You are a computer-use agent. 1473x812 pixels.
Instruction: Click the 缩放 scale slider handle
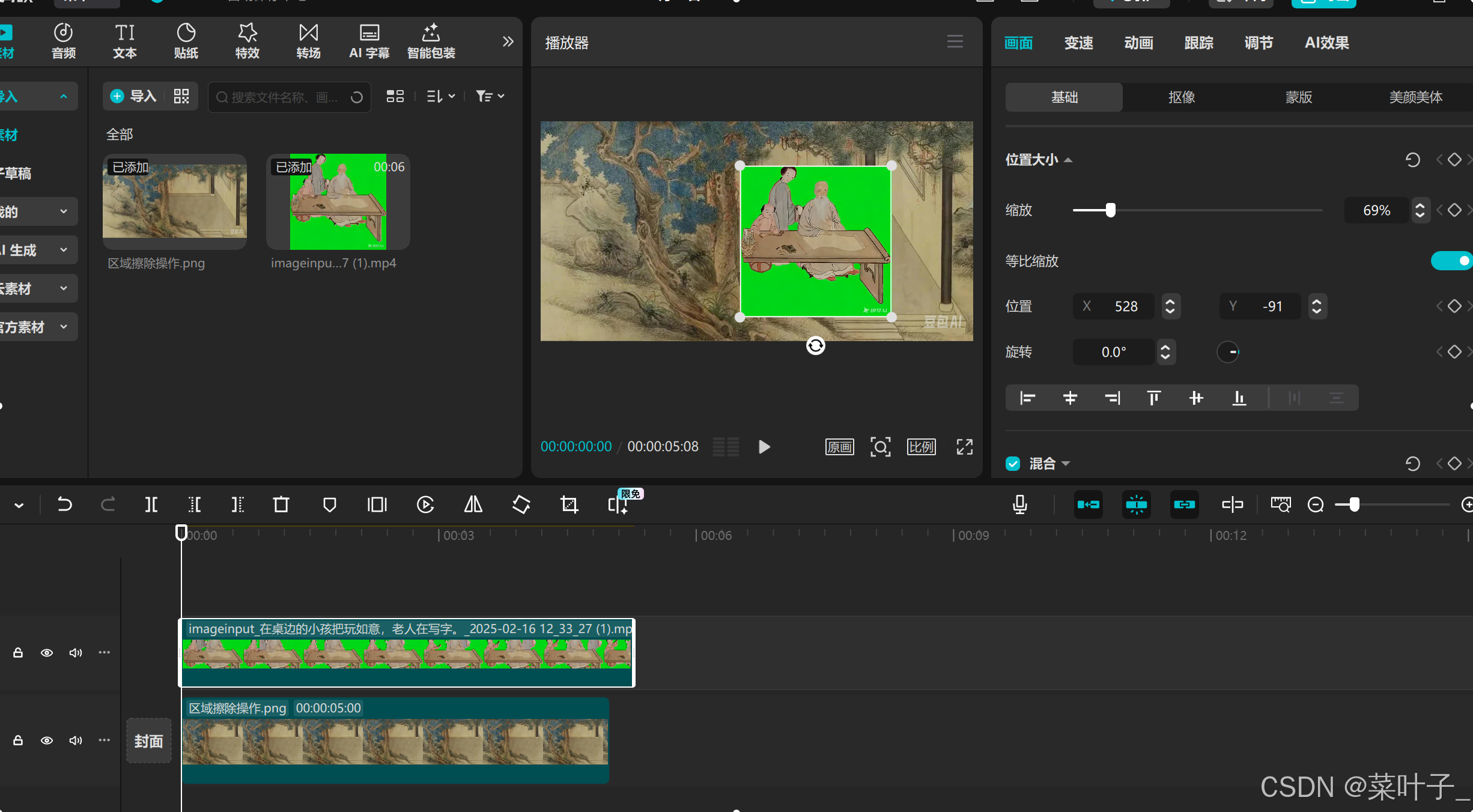click(x=1111, y=210)
